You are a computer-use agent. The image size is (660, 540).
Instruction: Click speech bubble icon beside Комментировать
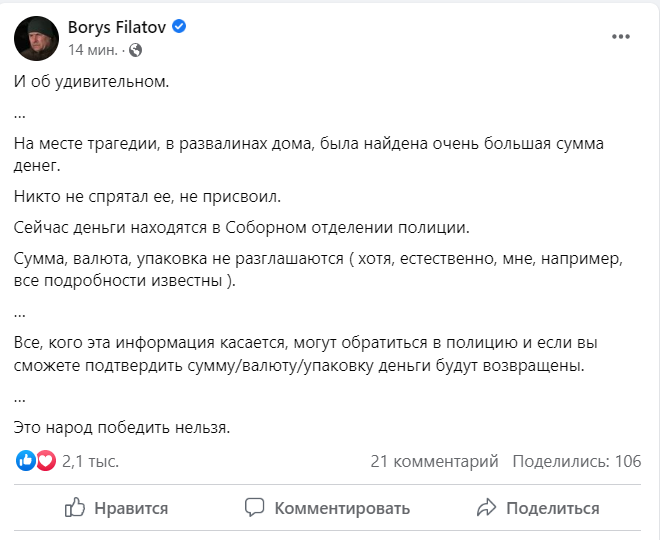(255, 508)
